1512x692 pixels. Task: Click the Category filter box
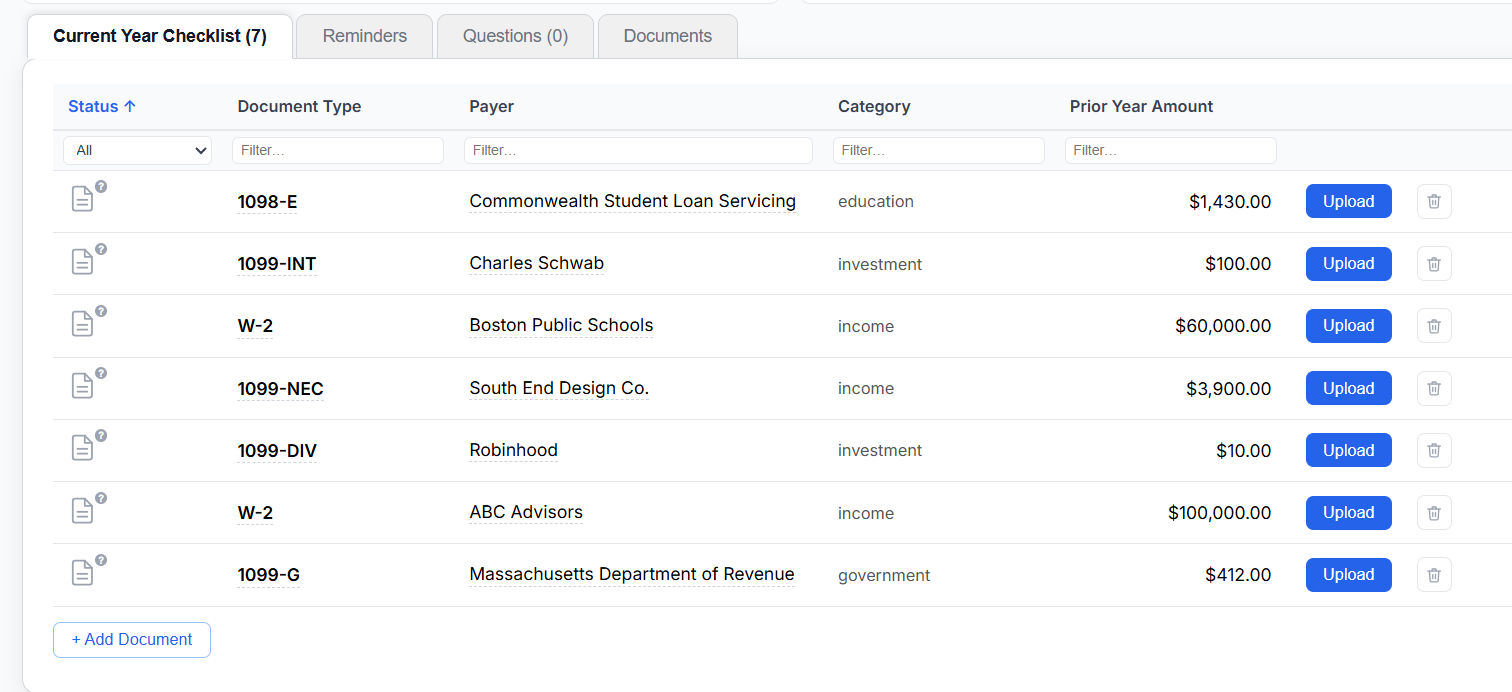point(939,150)
